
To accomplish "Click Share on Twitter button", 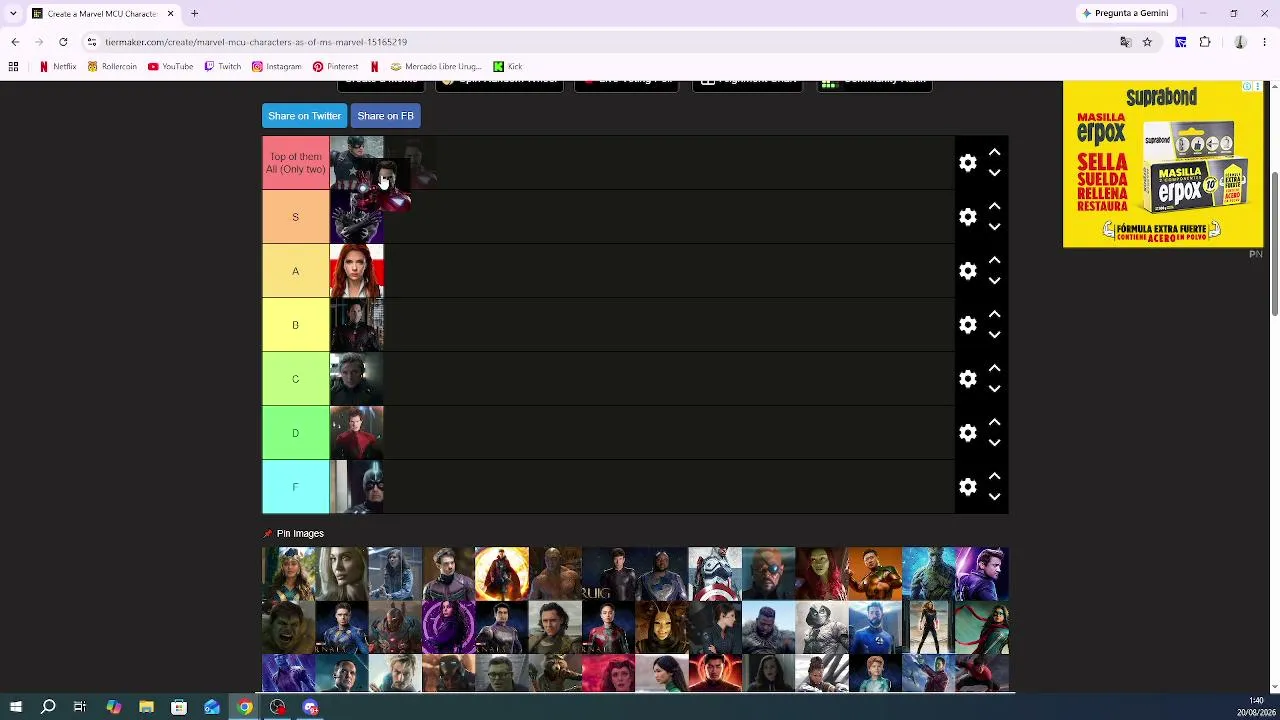I will (304, 116).
